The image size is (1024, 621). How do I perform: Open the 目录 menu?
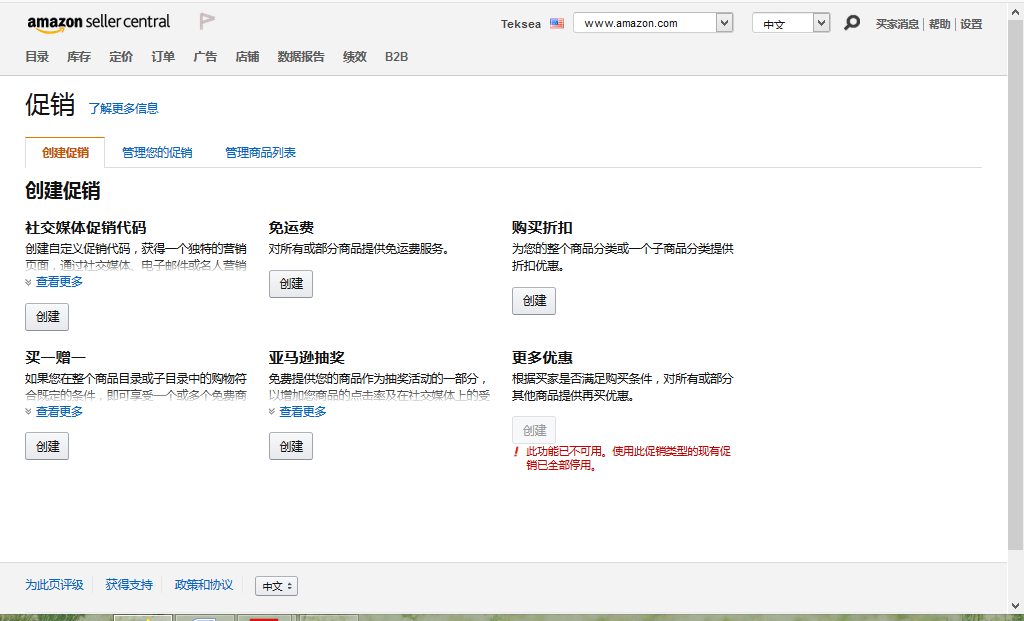(x=37, y=57)
